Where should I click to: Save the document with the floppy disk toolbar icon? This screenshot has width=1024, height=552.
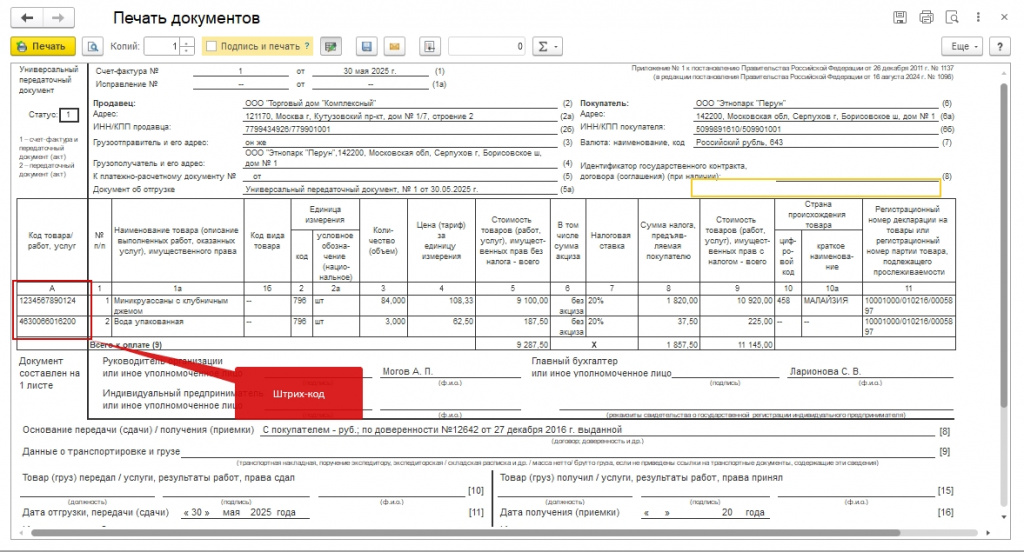[x=366, y=46]
